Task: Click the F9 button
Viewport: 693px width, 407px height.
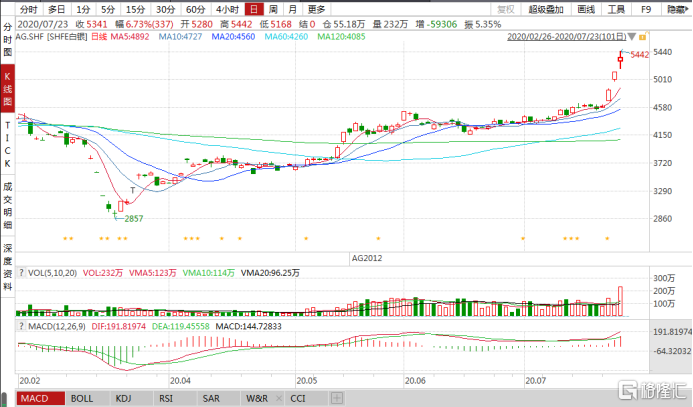Action: click(646, 9)
